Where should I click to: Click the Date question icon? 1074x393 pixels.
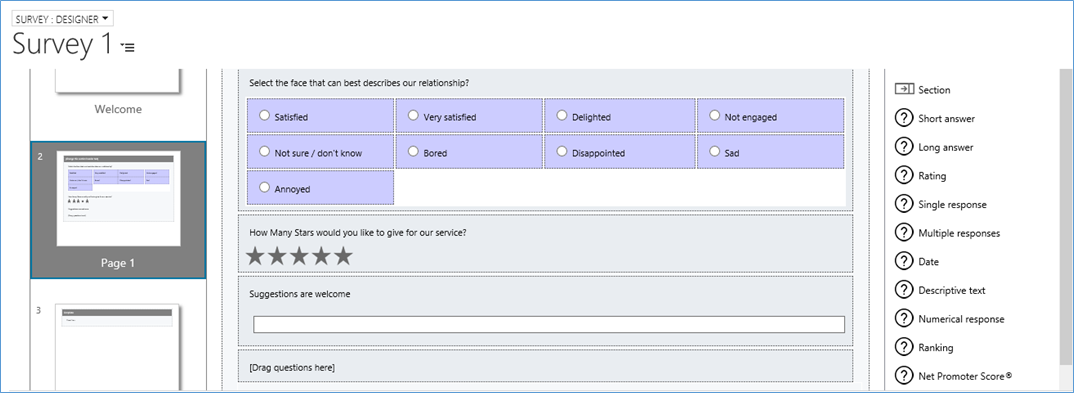tap(904, 262)
